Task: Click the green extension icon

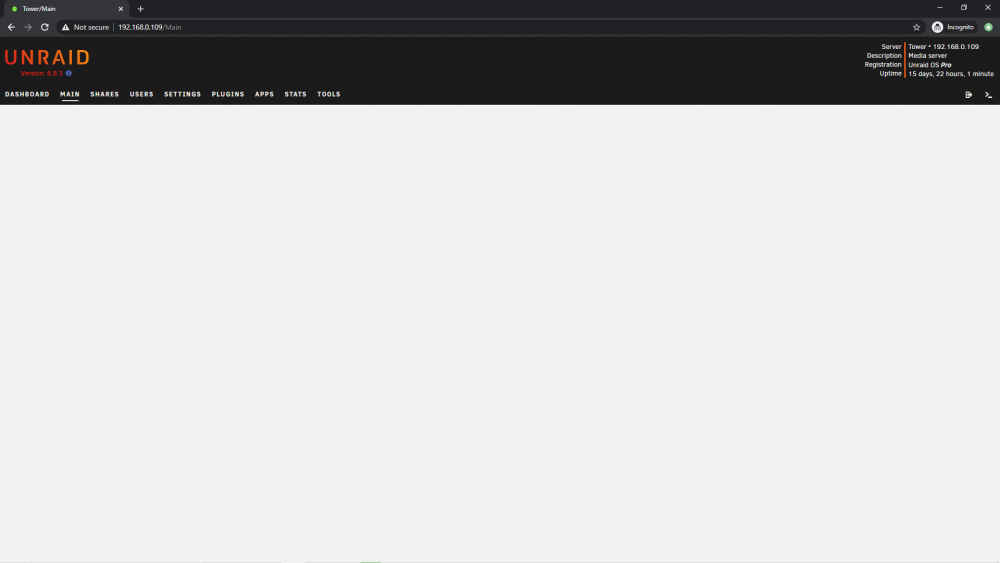Action: click(989, 27)
